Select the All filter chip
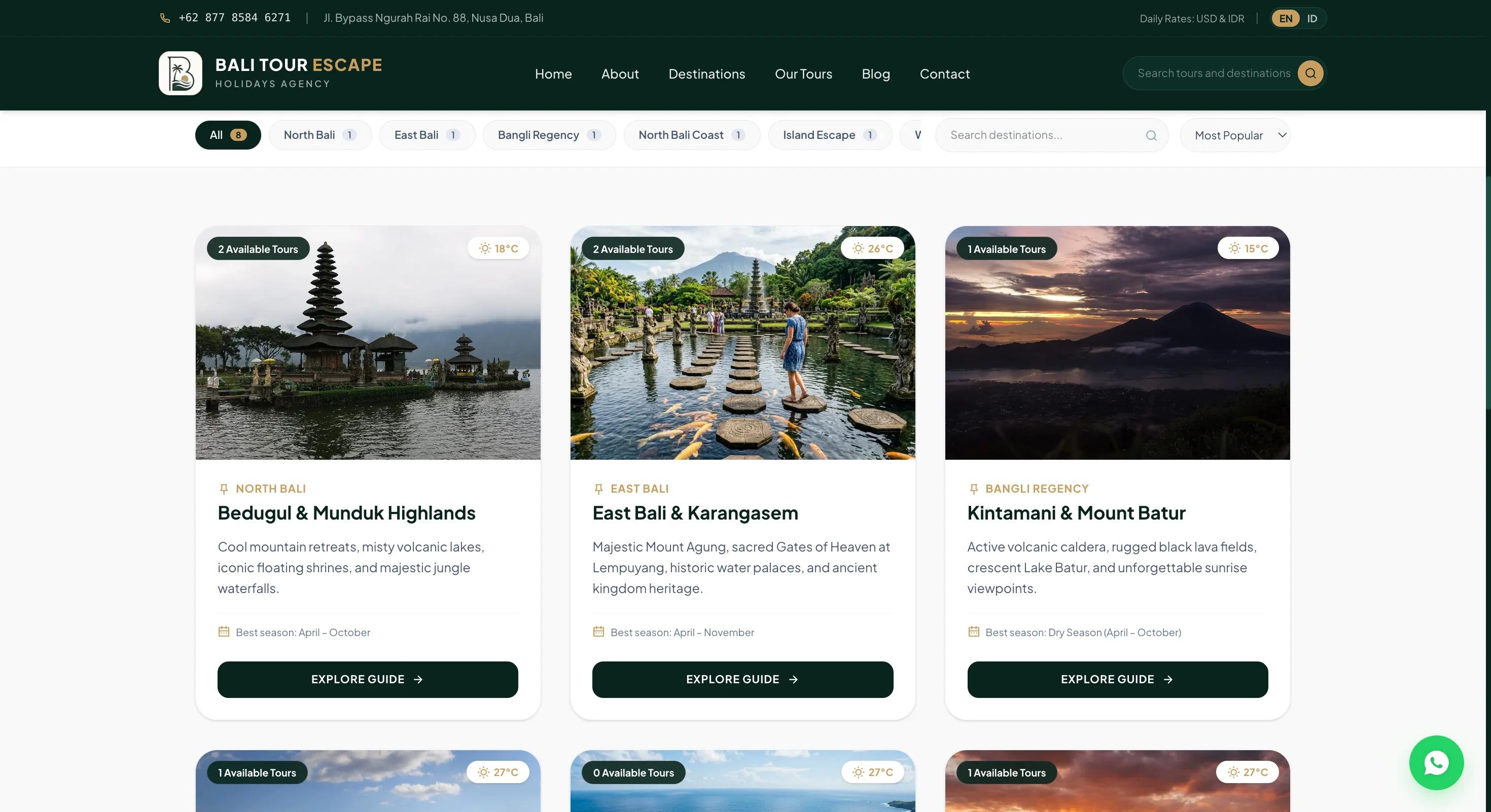 (228, 135)
